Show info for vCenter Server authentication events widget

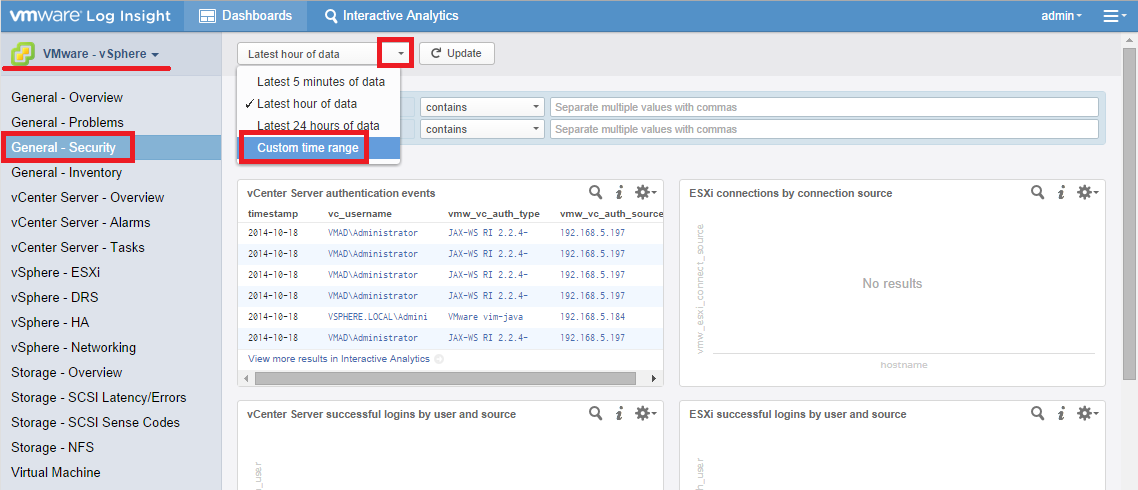point(619,192)
